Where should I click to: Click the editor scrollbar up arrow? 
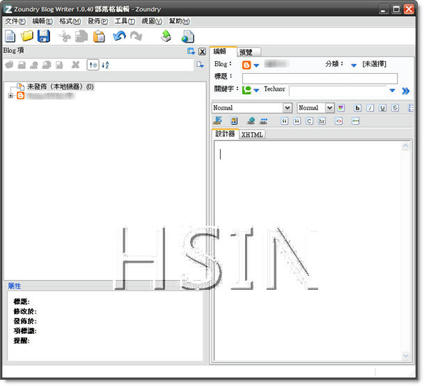[405, 146]
